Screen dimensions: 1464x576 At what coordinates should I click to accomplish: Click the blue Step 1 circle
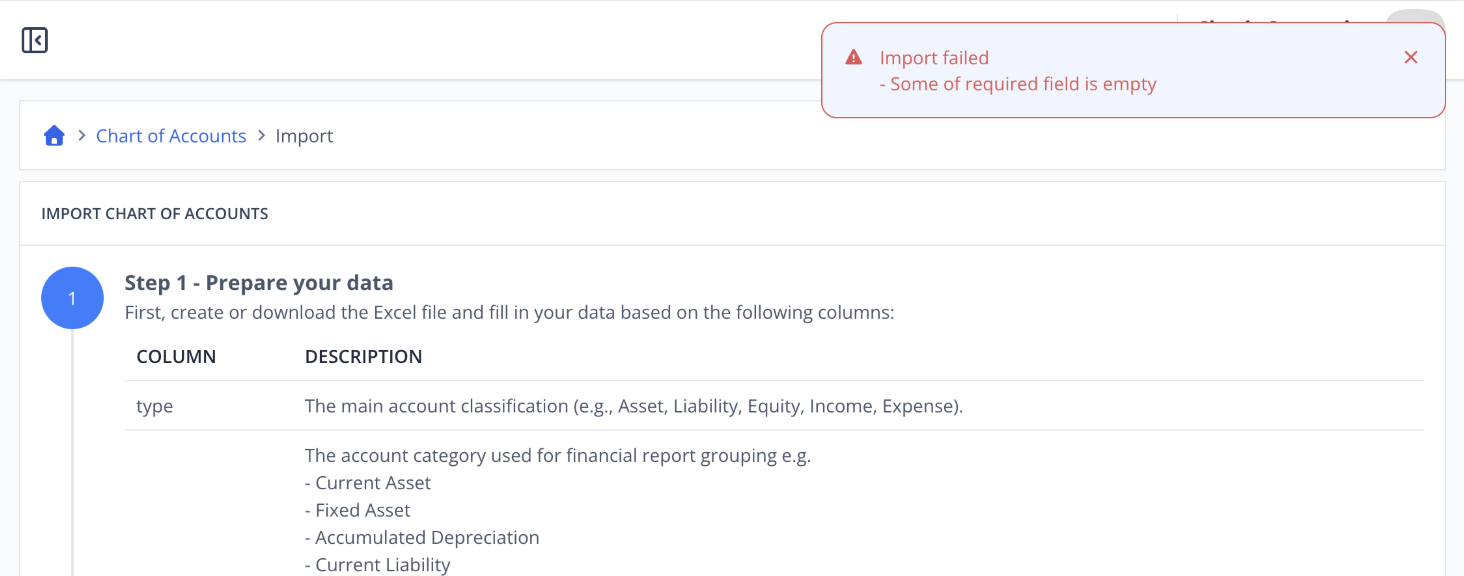[72, 298]
